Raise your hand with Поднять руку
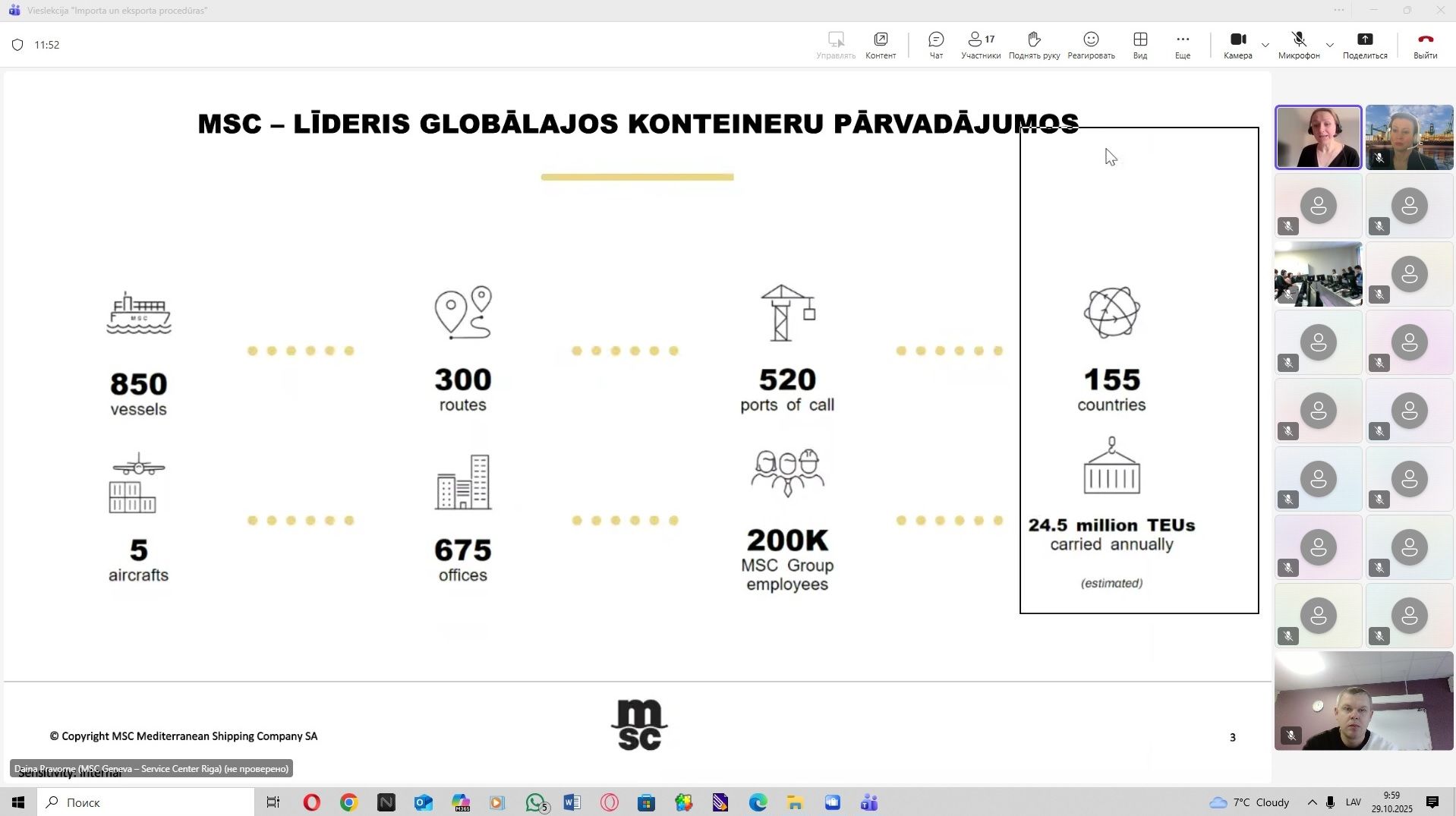Image resolution: width=1456 pixels, height=816 pixels. tap(1034, 45)
